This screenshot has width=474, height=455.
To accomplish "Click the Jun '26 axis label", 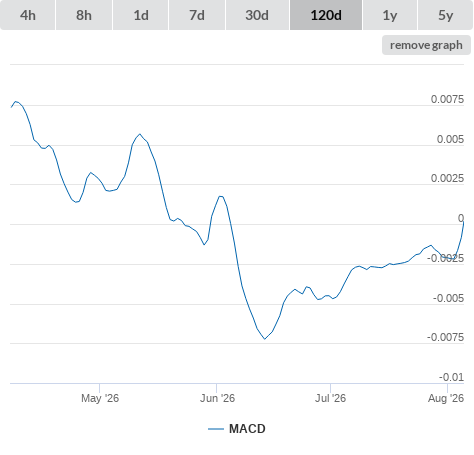I will [217, 398].
